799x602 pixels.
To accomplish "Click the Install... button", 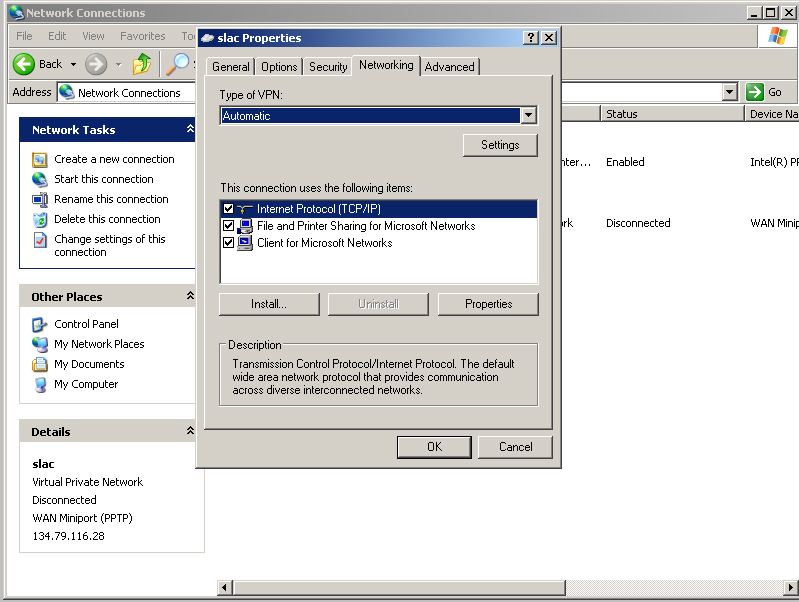I will [x=269, y=304].
